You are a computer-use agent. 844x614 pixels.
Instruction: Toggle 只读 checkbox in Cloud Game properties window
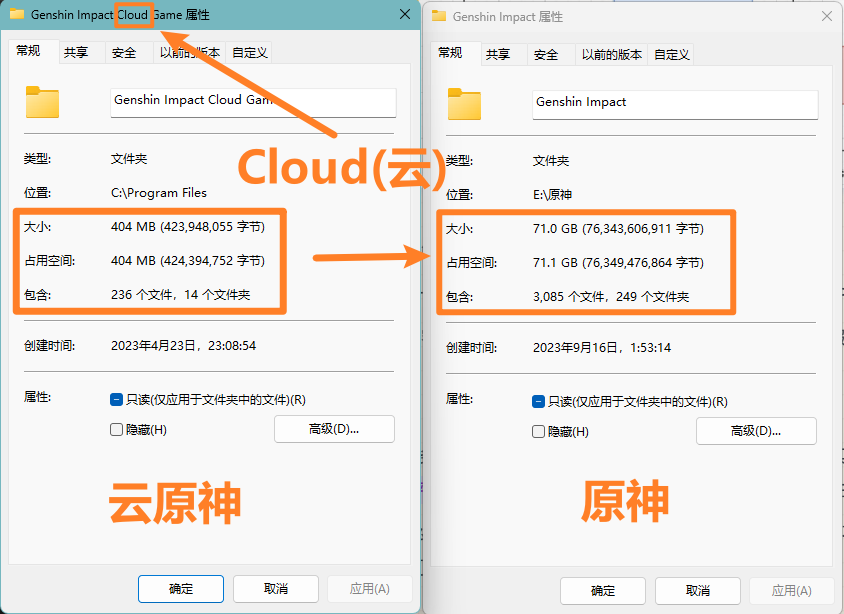pyautogui.click(x=116, y=400)
